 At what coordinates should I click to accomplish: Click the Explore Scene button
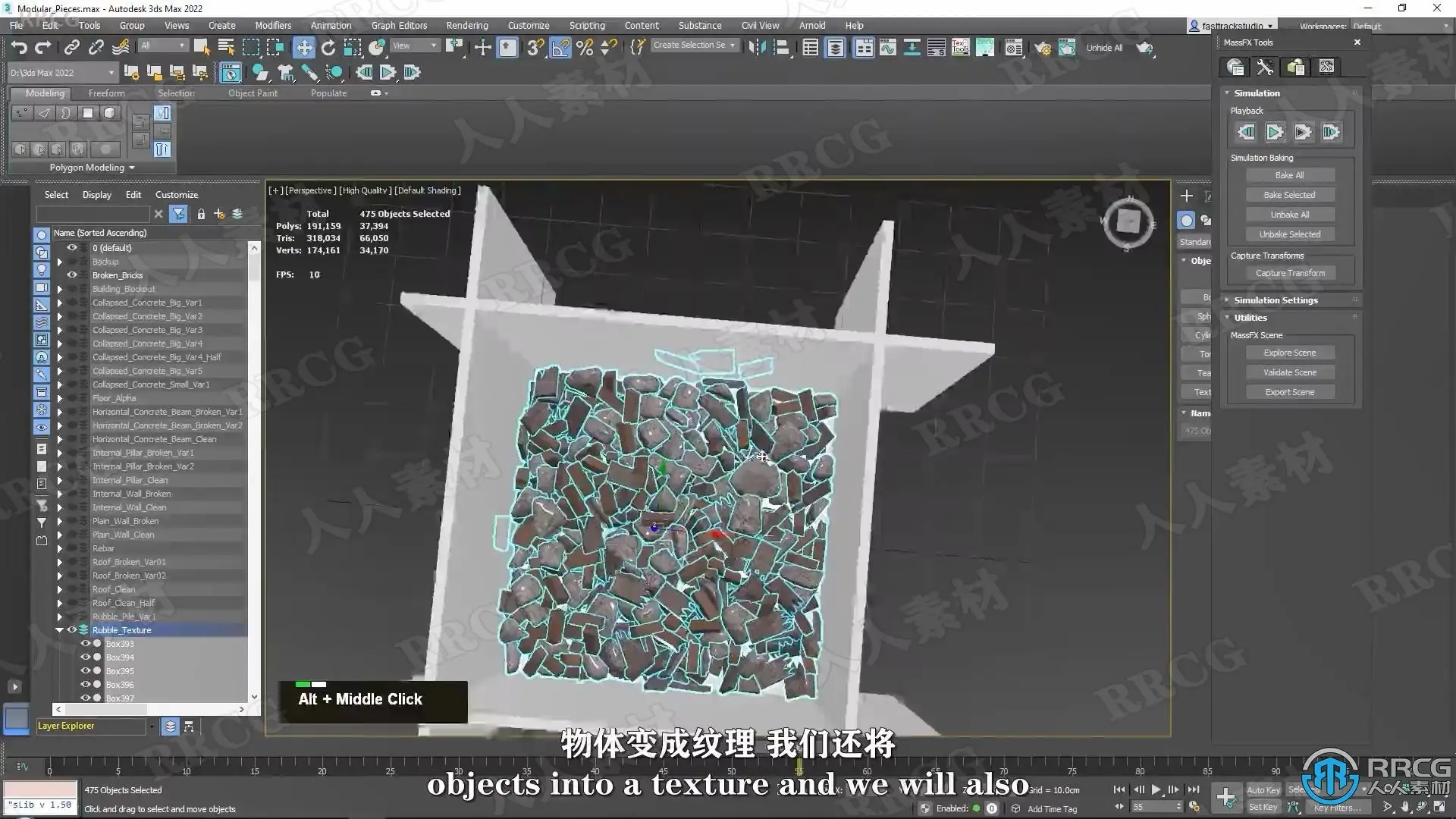1289,353
